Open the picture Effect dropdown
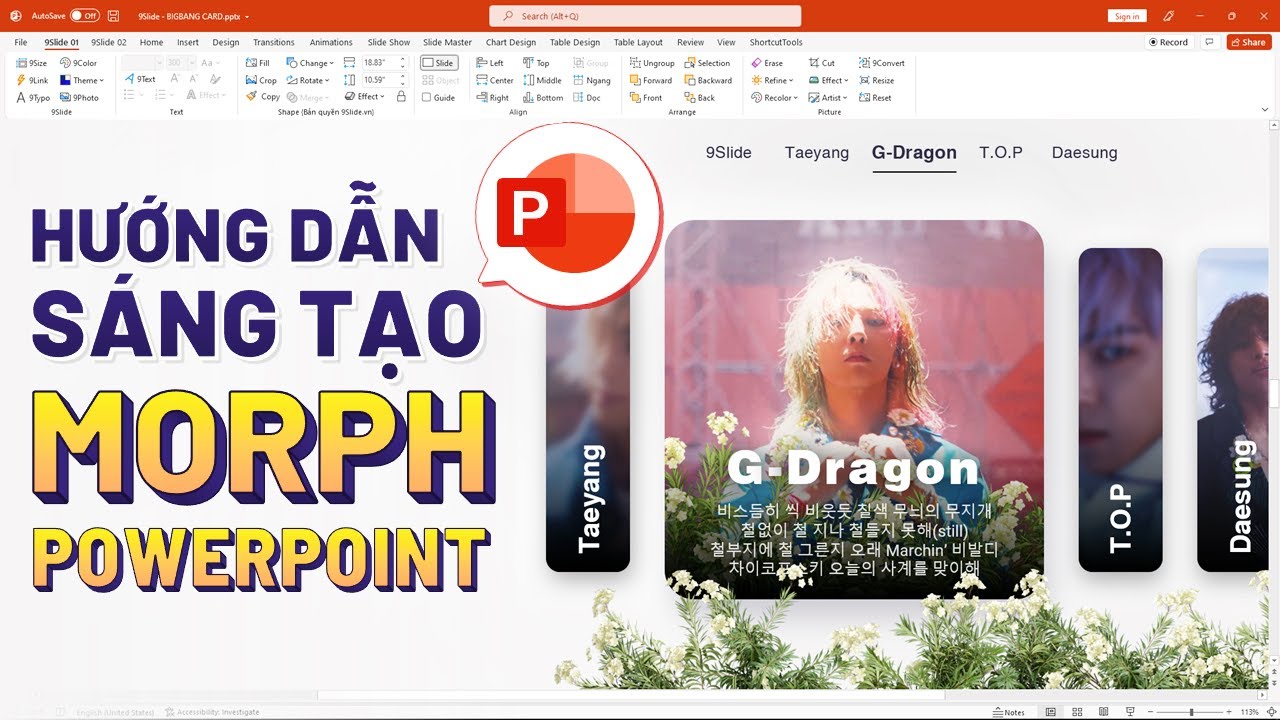This screenshot has width=1280, height=720. [x=829, y=80]
